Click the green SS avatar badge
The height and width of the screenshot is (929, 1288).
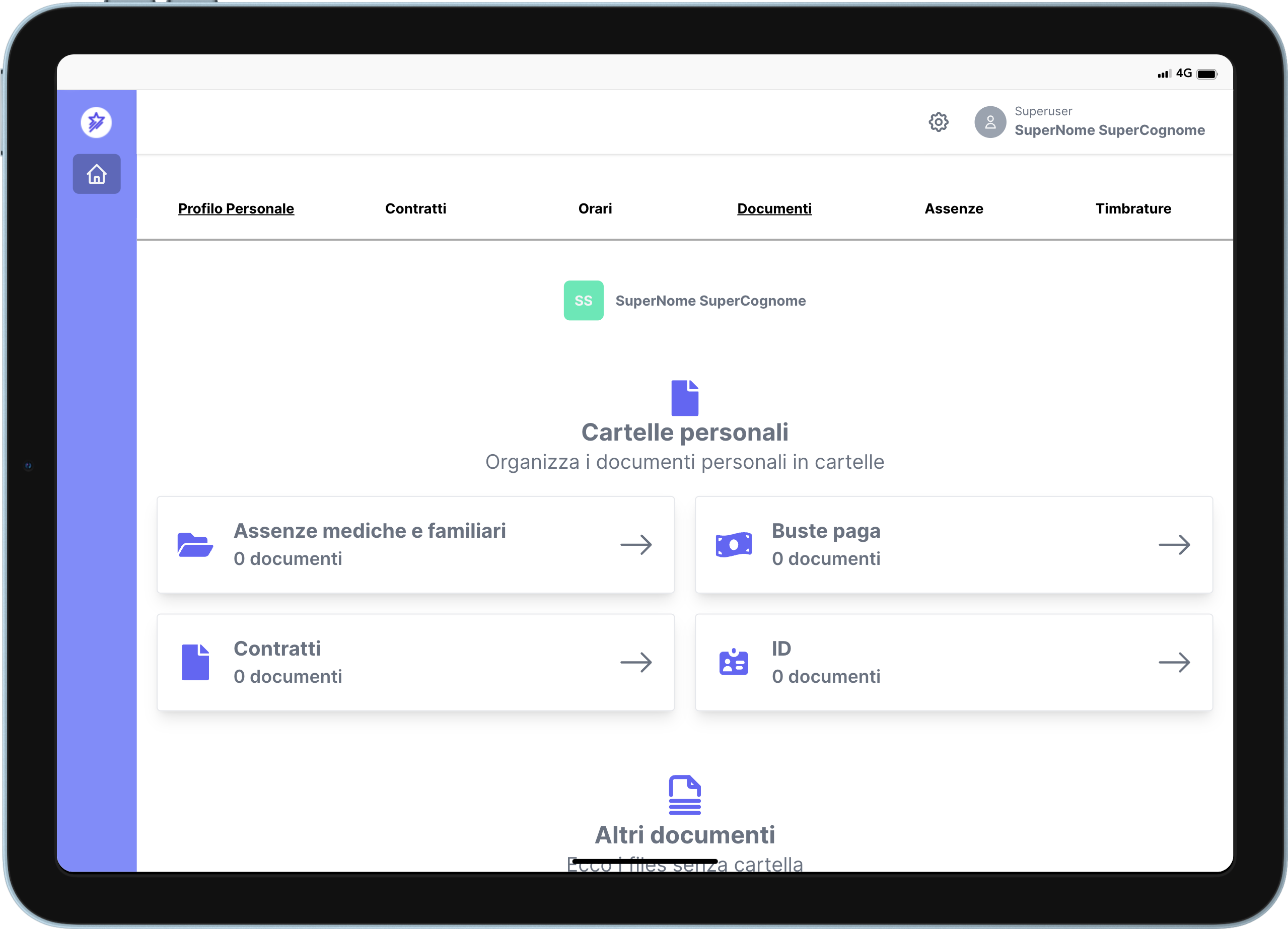click(583, 301)
